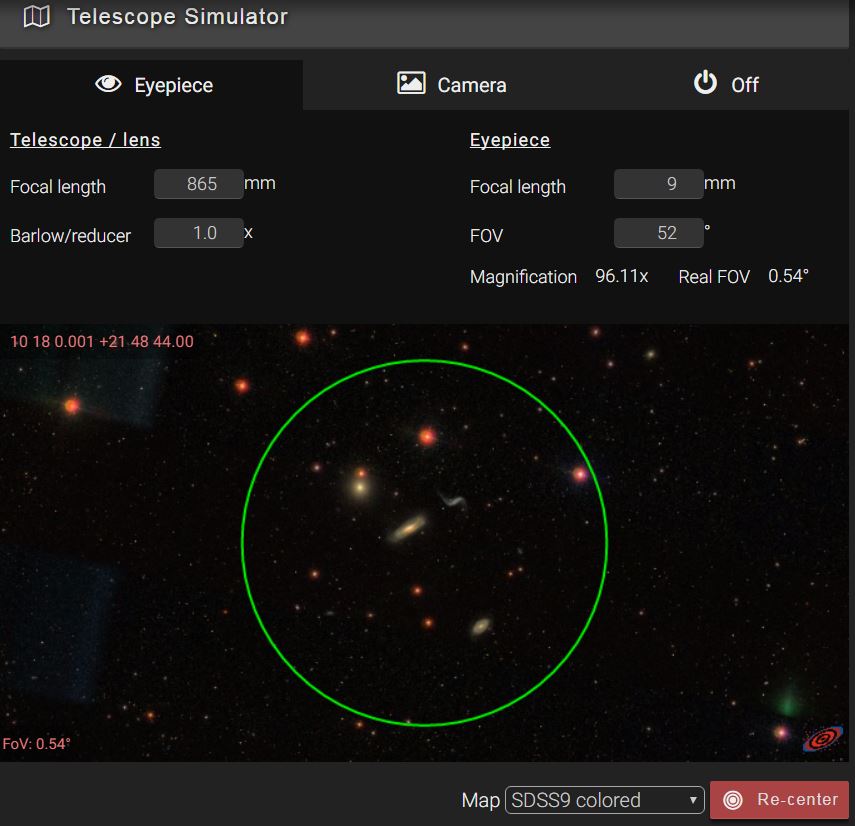Click the 'Magnification' label

523,276
